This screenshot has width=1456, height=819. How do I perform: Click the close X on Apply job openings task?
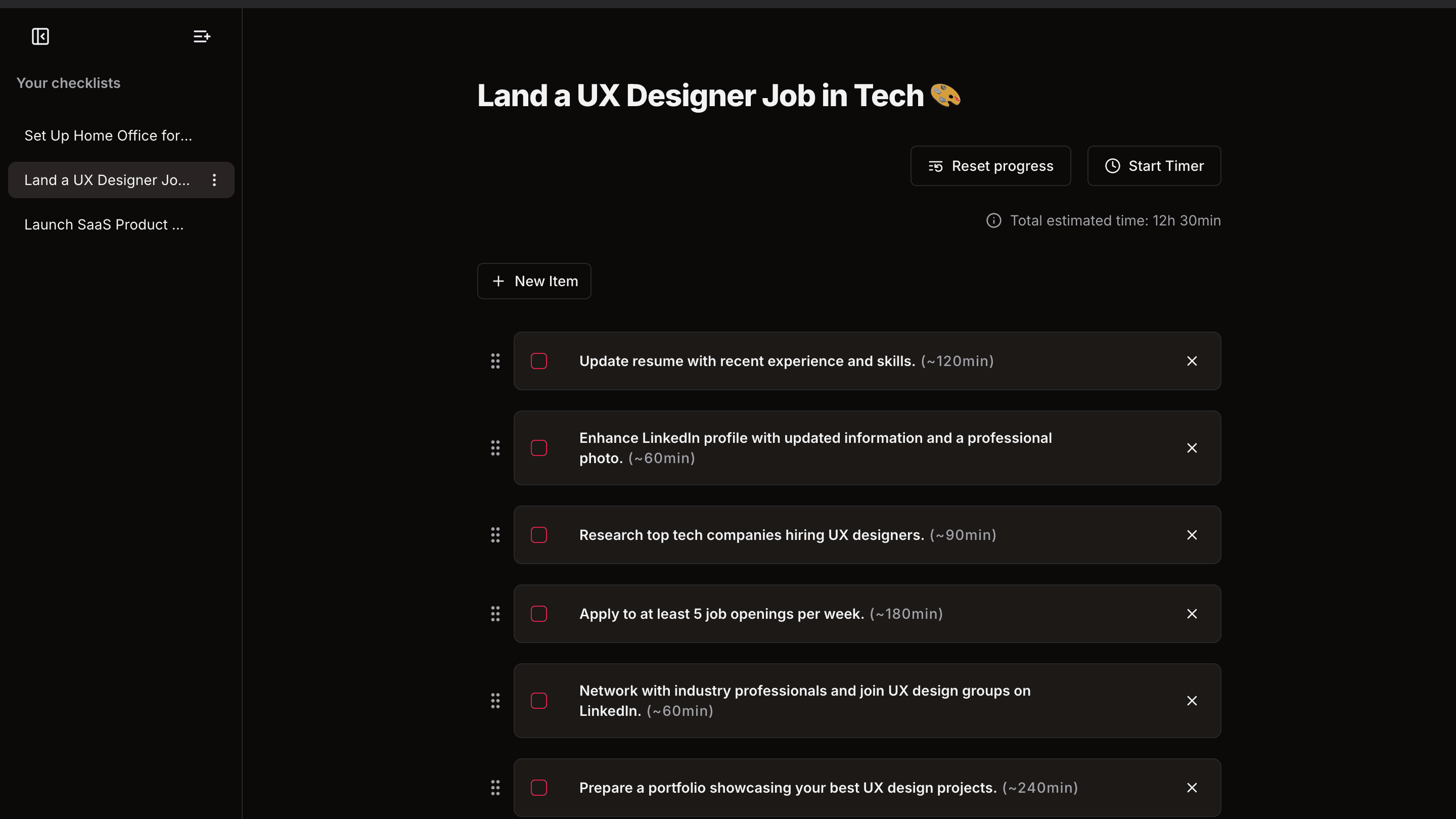tap(1192, 613)
